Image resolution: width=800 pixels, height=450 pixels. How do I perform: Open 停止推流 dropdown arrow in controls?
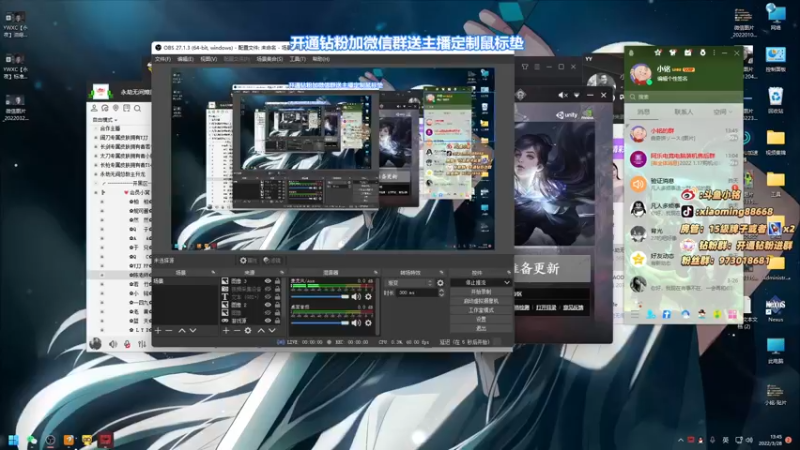click(507, 282)
